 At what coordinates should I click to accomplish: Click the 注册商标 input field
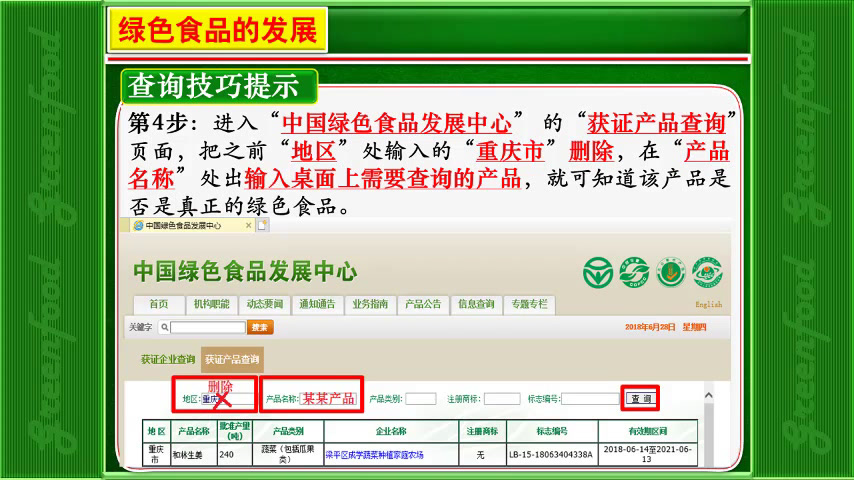502,399
